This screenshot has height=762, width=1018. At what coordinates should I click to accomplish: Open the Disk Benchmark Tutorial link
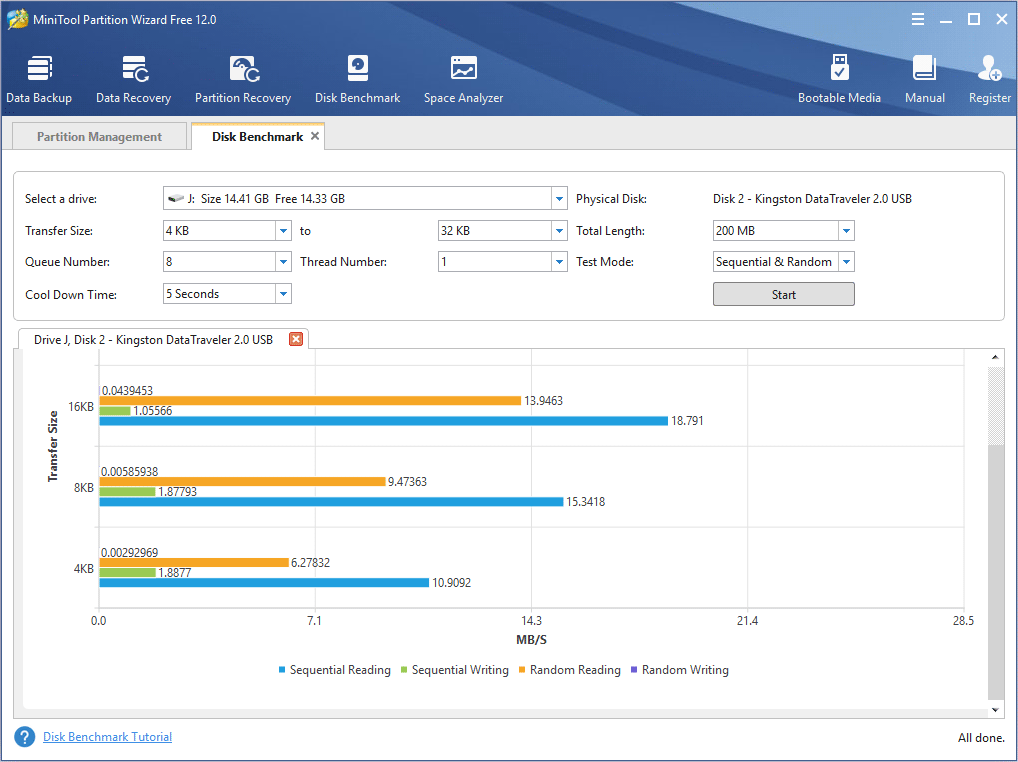(x=108, y=737)
